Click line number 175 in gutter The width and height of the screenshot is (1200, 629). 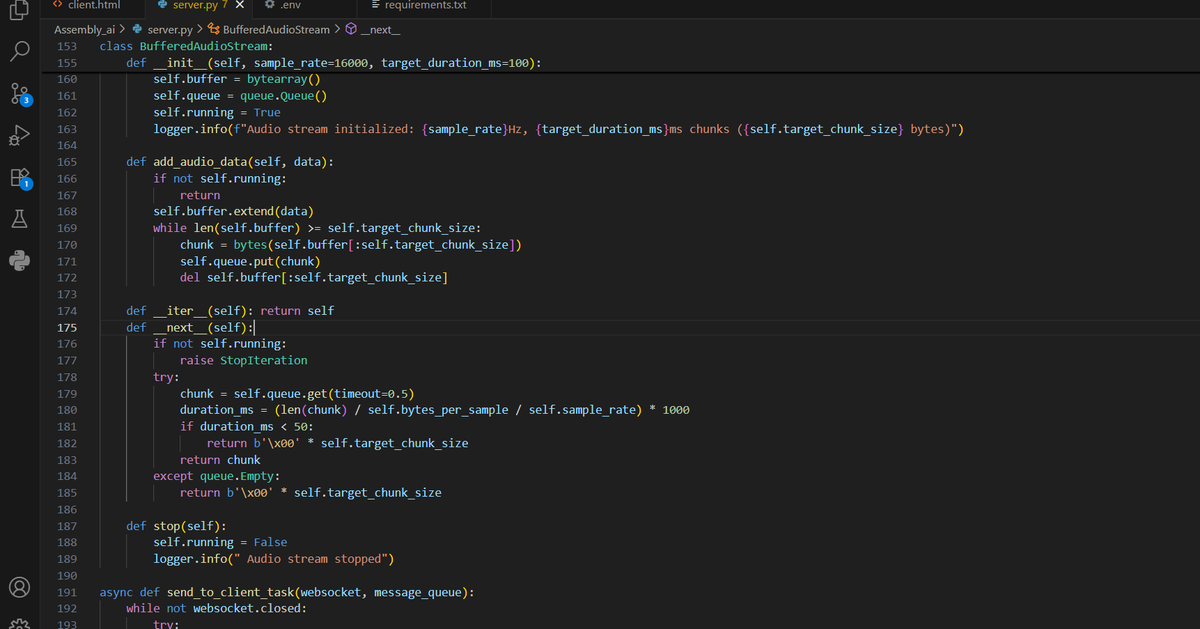point(67,327)
